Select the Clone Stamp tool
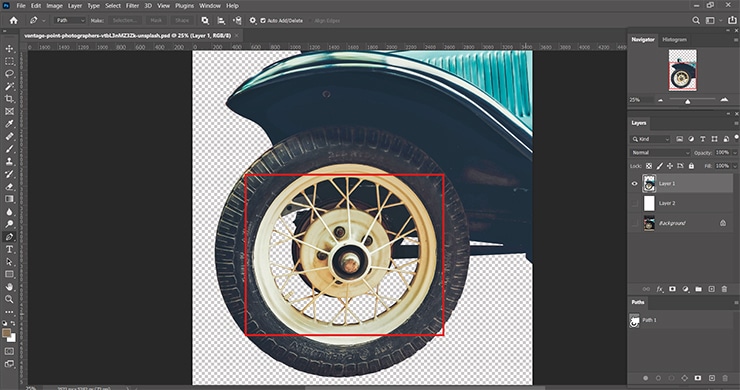This screenshot has height=390, width=740. point(9,161)
